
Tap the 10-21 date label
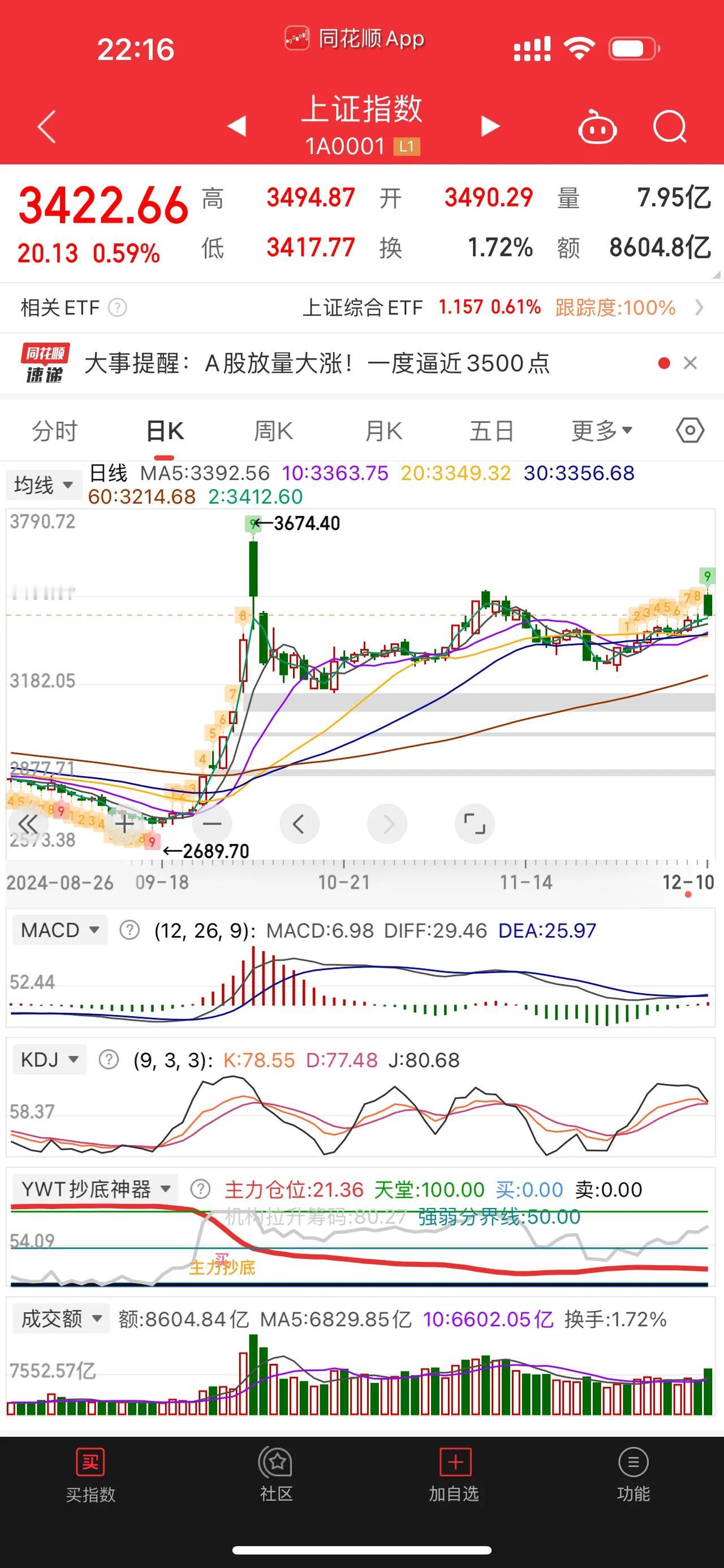(x=344, y=882)
